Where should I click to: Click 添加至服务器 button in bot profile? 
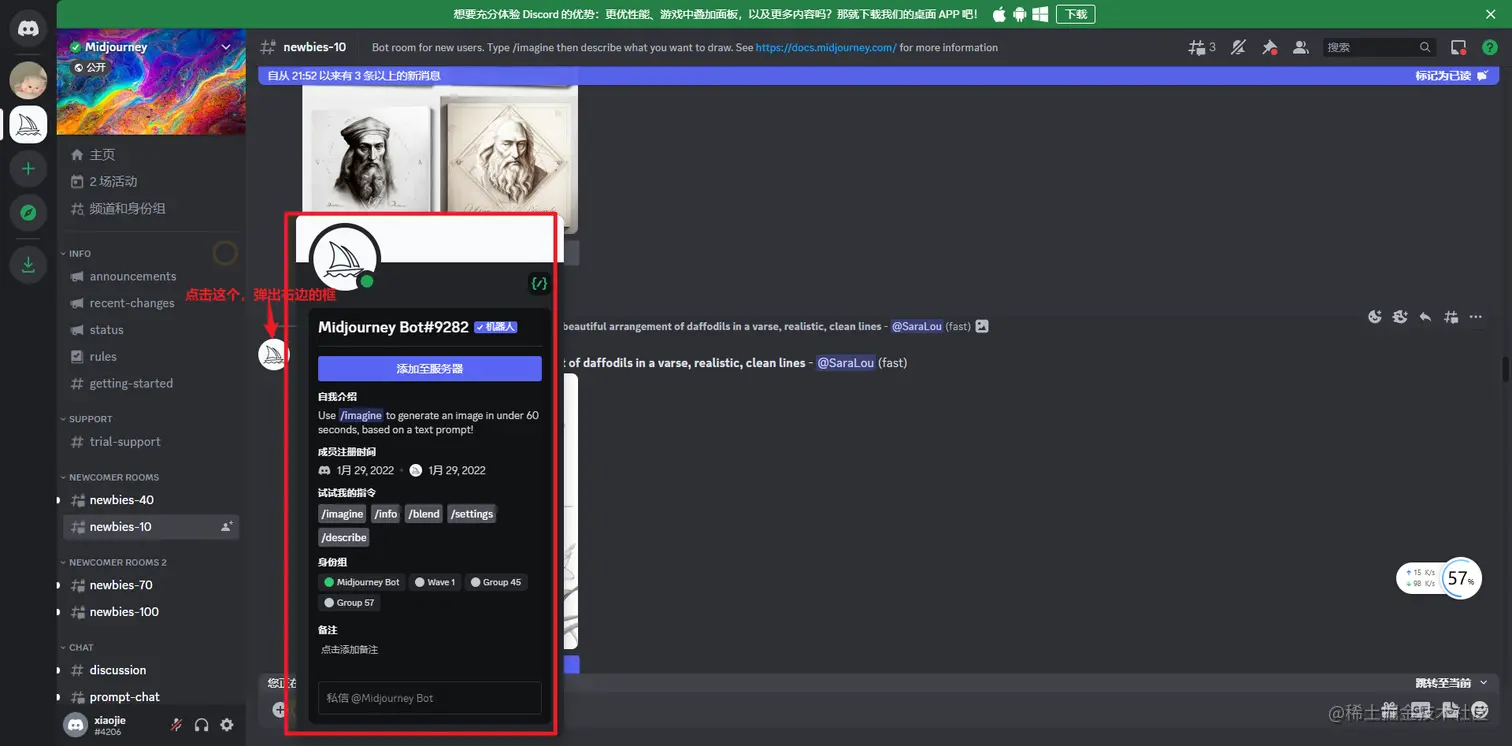(430, 368)
